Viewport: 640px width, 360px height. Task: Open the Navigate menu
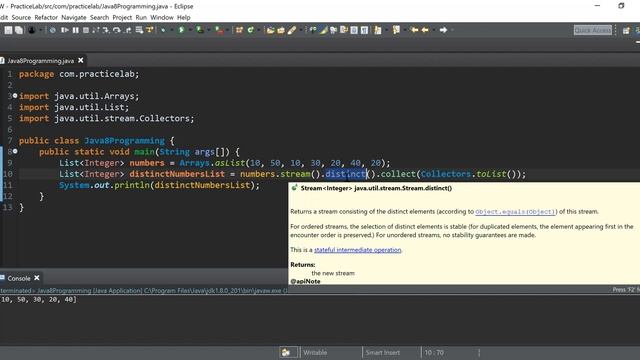click(74, 18)
